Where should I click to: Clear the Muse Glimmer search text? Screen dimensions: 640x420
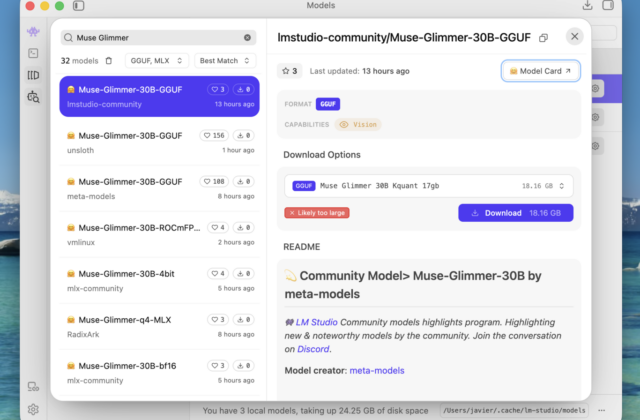(247, 38)
